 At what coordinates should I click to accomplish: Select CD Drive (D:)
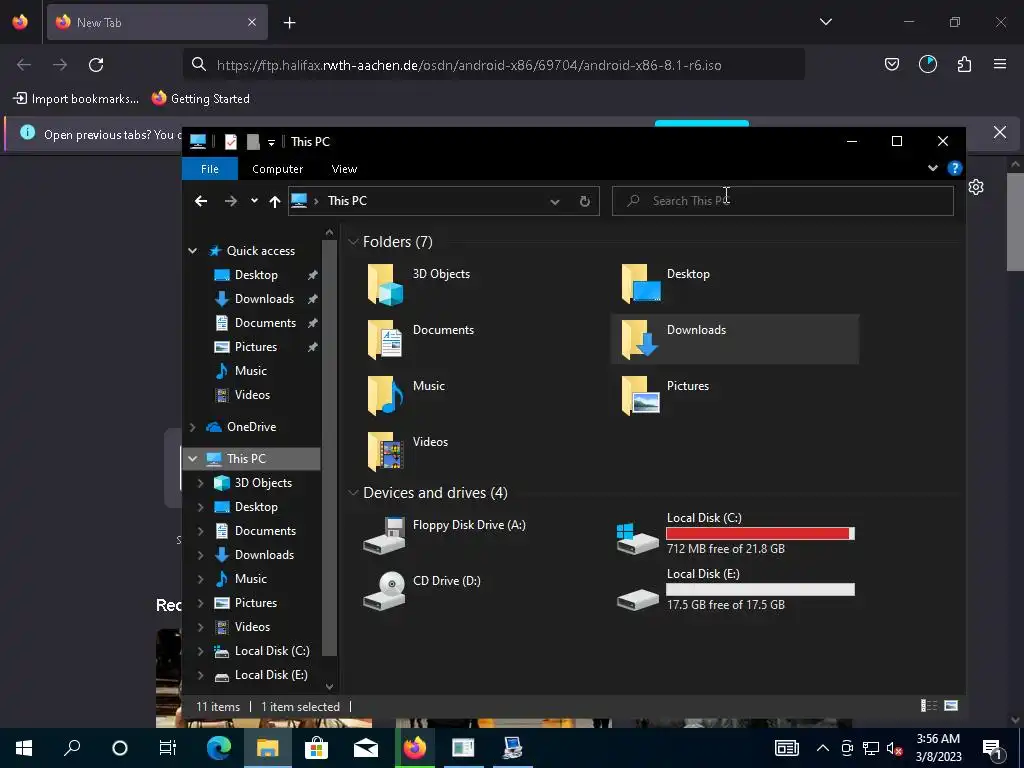tap(422, 592)
